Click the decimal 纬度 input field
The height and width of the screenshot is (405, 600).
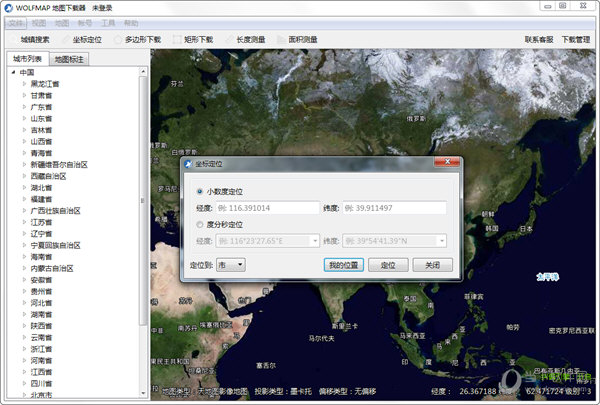(x=394, y=208)
